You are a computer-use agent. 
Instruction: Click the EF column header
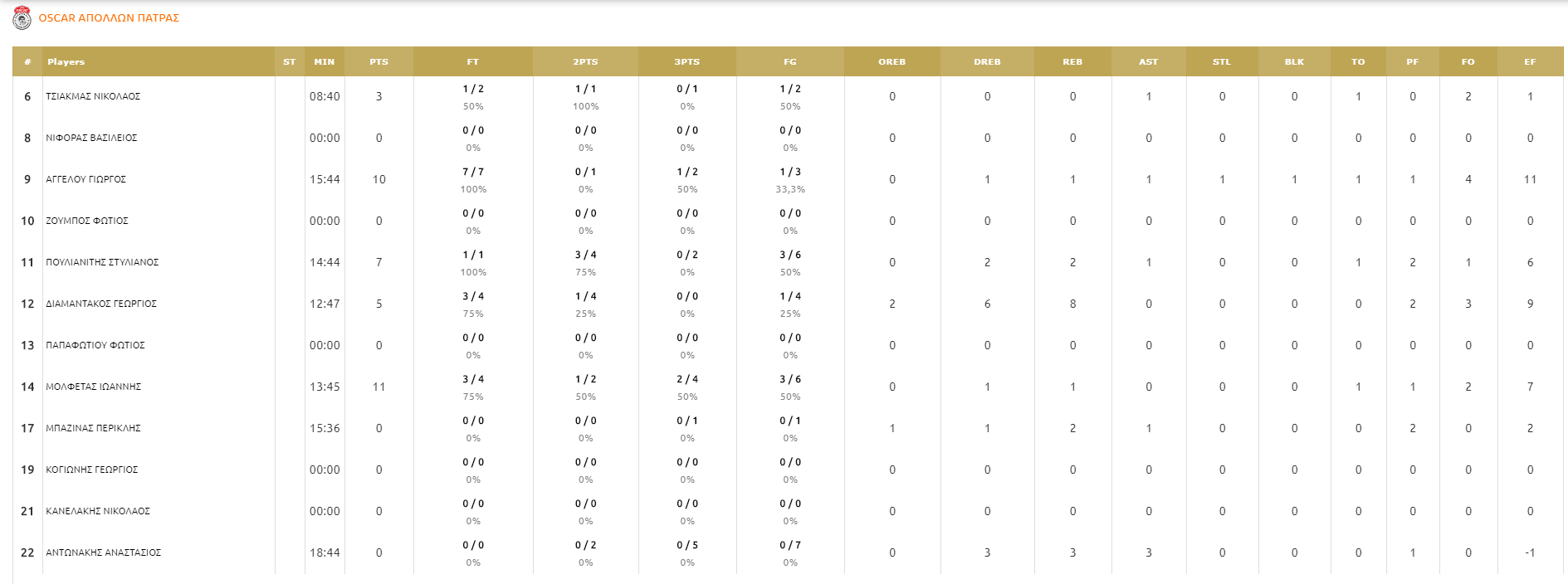coord(1530,61)
